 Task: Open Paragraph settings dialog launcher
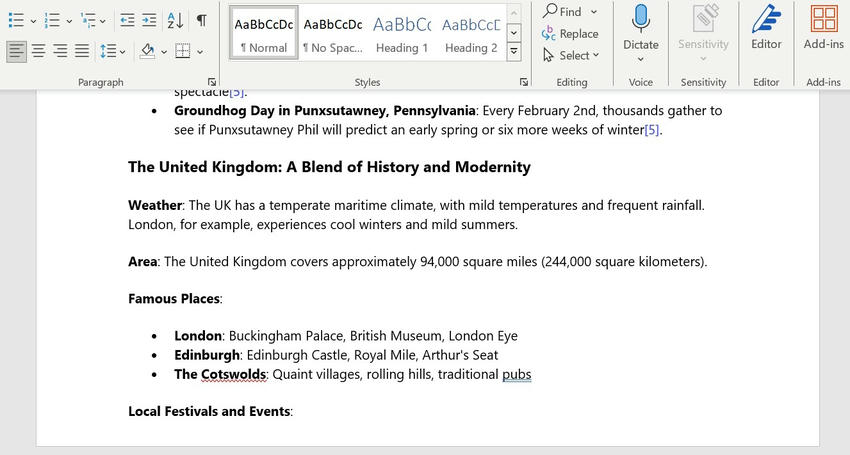pyautogui.click(x=211, y=82)
